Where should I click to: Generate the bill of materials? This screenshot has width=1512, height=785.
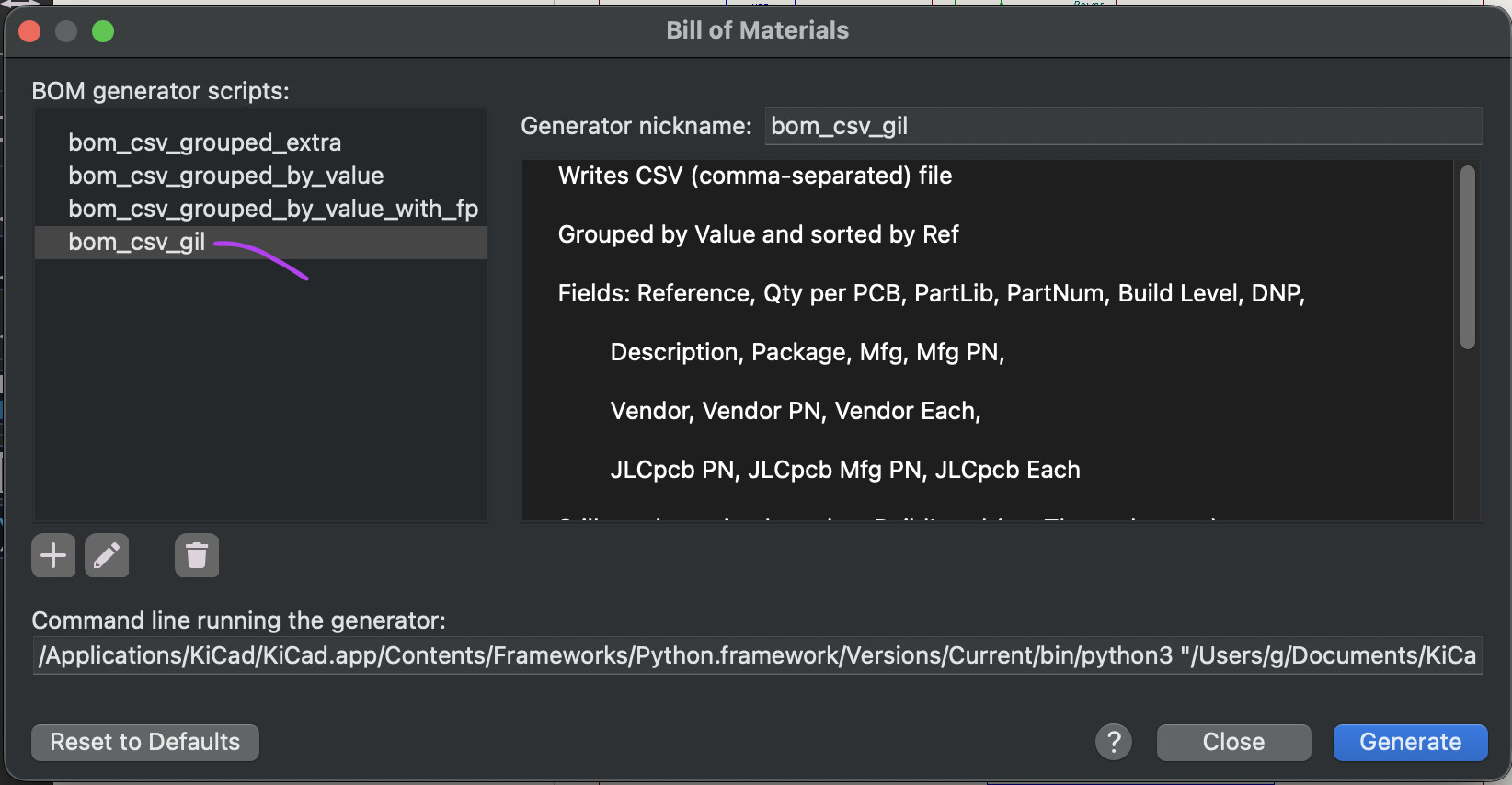(1410, 742)
